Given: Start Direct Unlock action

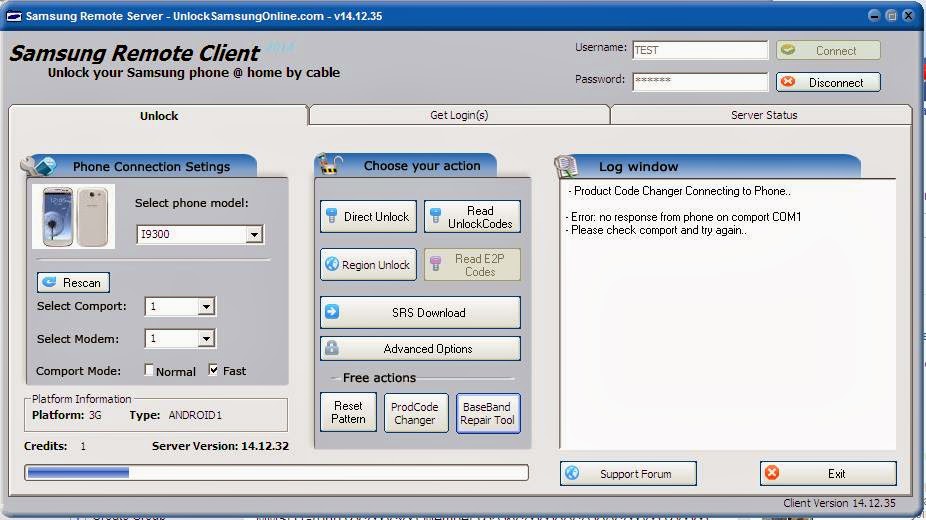Looking at the screenshot, I should pyautogui.click(x=369, y=217).
